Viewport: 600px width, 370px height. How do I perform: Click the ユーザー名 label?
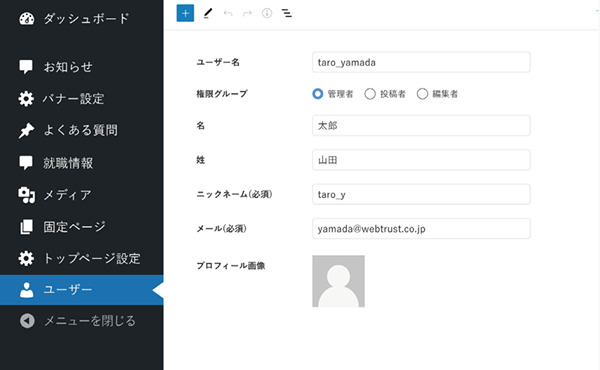(218, 62)
